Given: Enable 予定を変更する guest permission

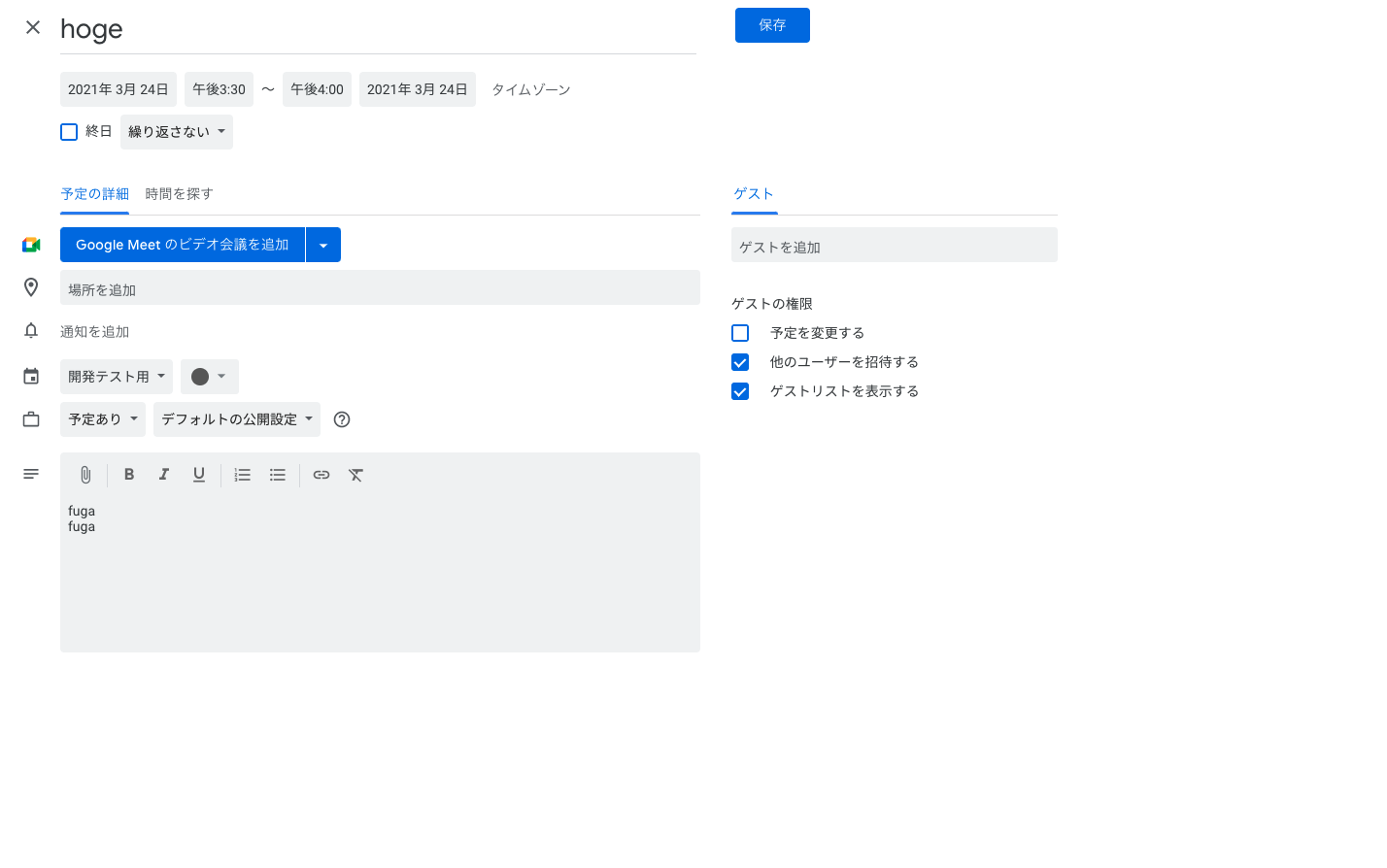Looking at the screenshot, I should point(740,333).
